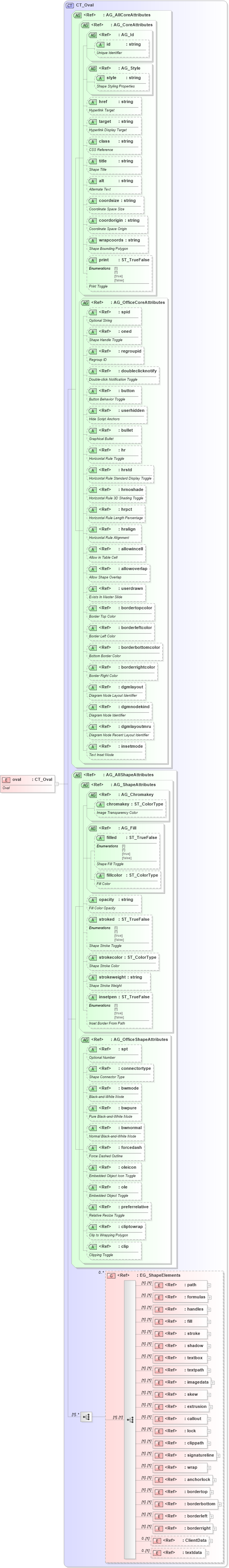Screen dimensions: 229x1568
Task: Click the A icon of the coordsize attribute
Action: [x=93, y=201]
